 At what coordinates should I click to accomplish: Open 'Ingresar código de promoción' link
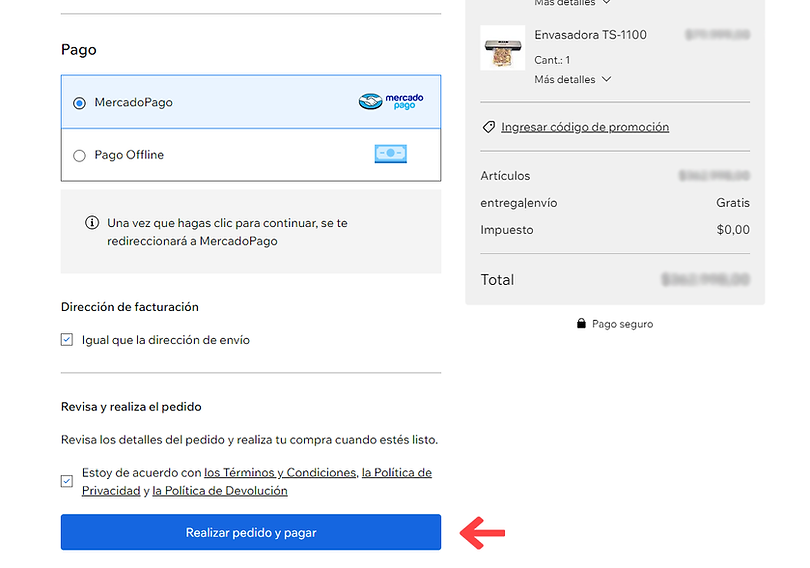tap(585, 127)
